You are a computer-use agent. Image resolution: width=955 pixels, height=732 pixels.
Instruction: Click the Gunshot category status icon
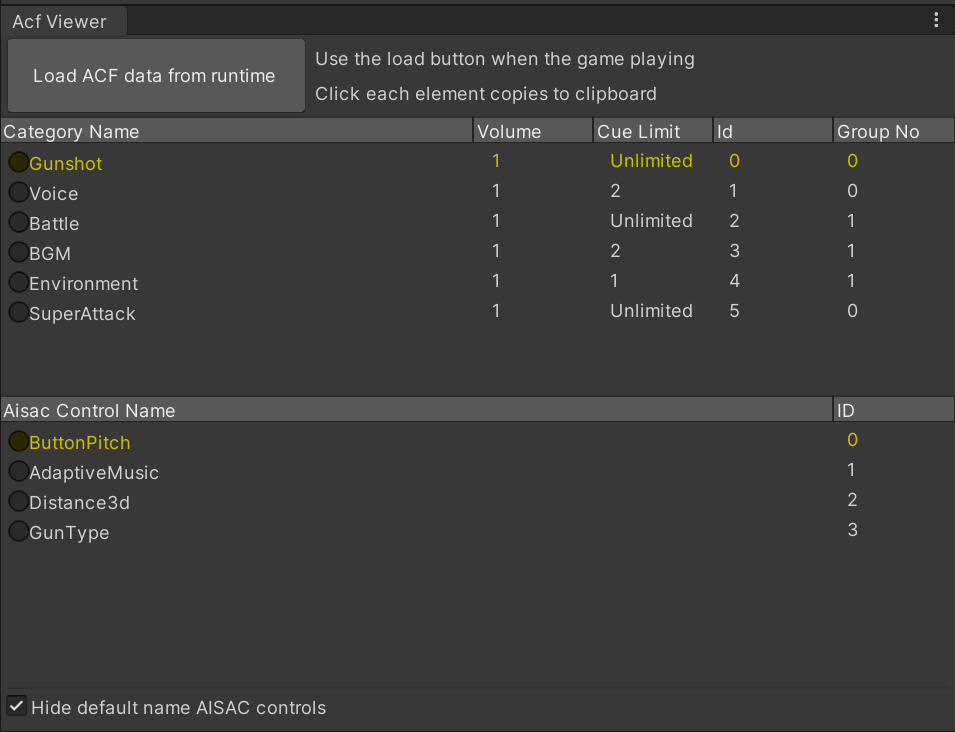(x=18, y=161)
